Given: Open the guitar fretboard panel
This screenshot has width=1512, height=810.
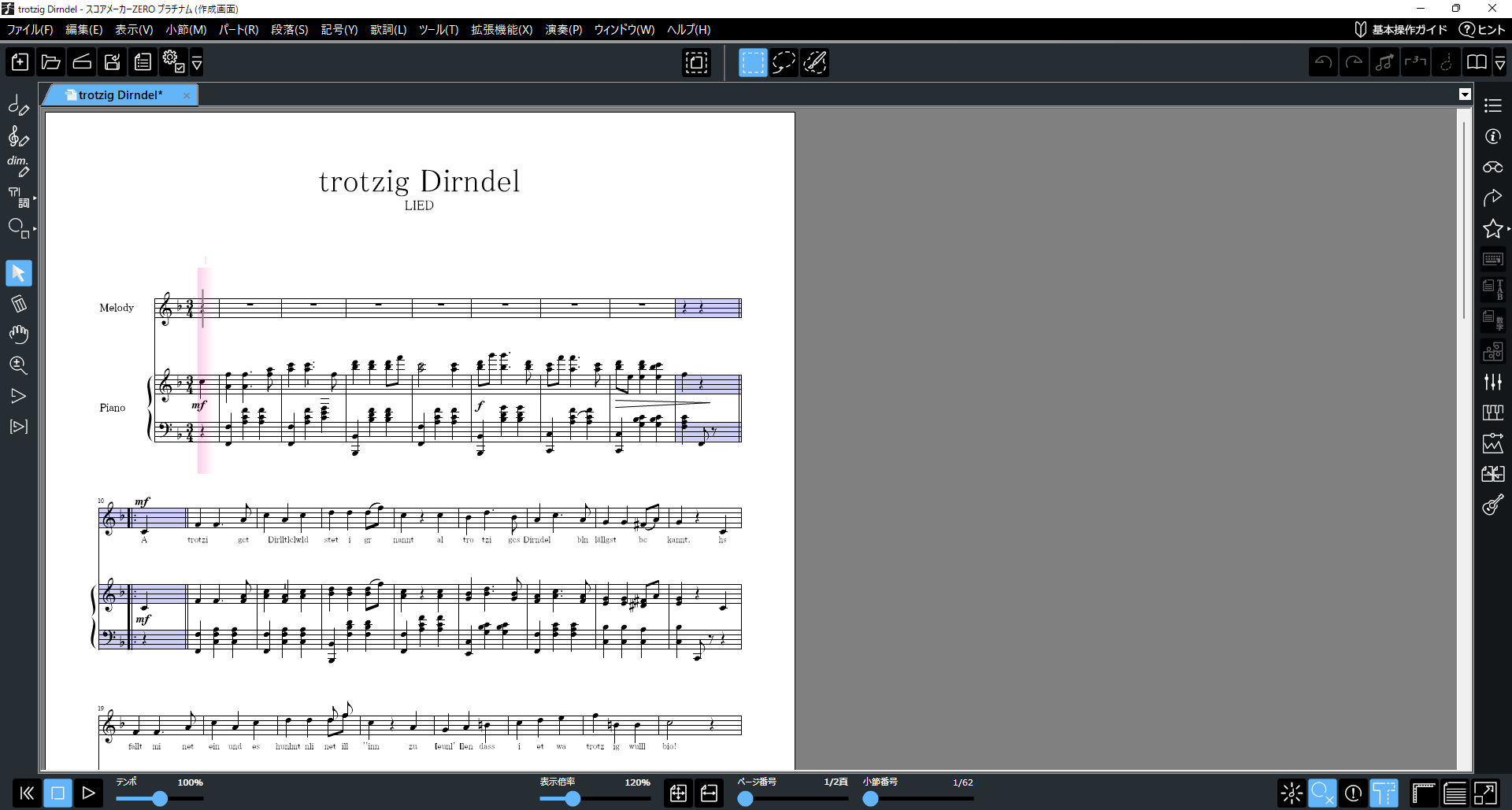Looking at the screenshot, I should (x=1492, y=505).
